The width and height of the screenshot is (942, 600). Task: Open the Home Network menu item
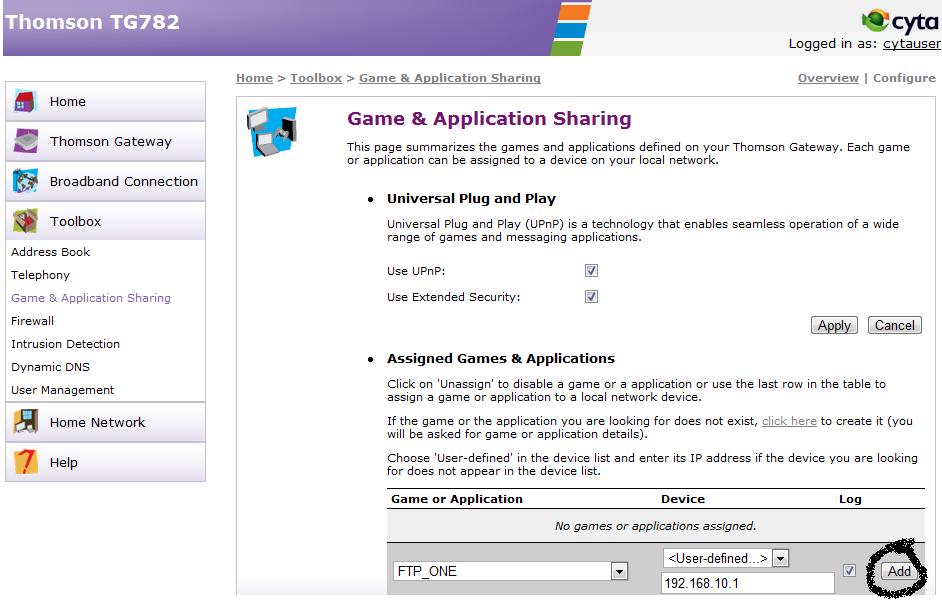[105, 422]
